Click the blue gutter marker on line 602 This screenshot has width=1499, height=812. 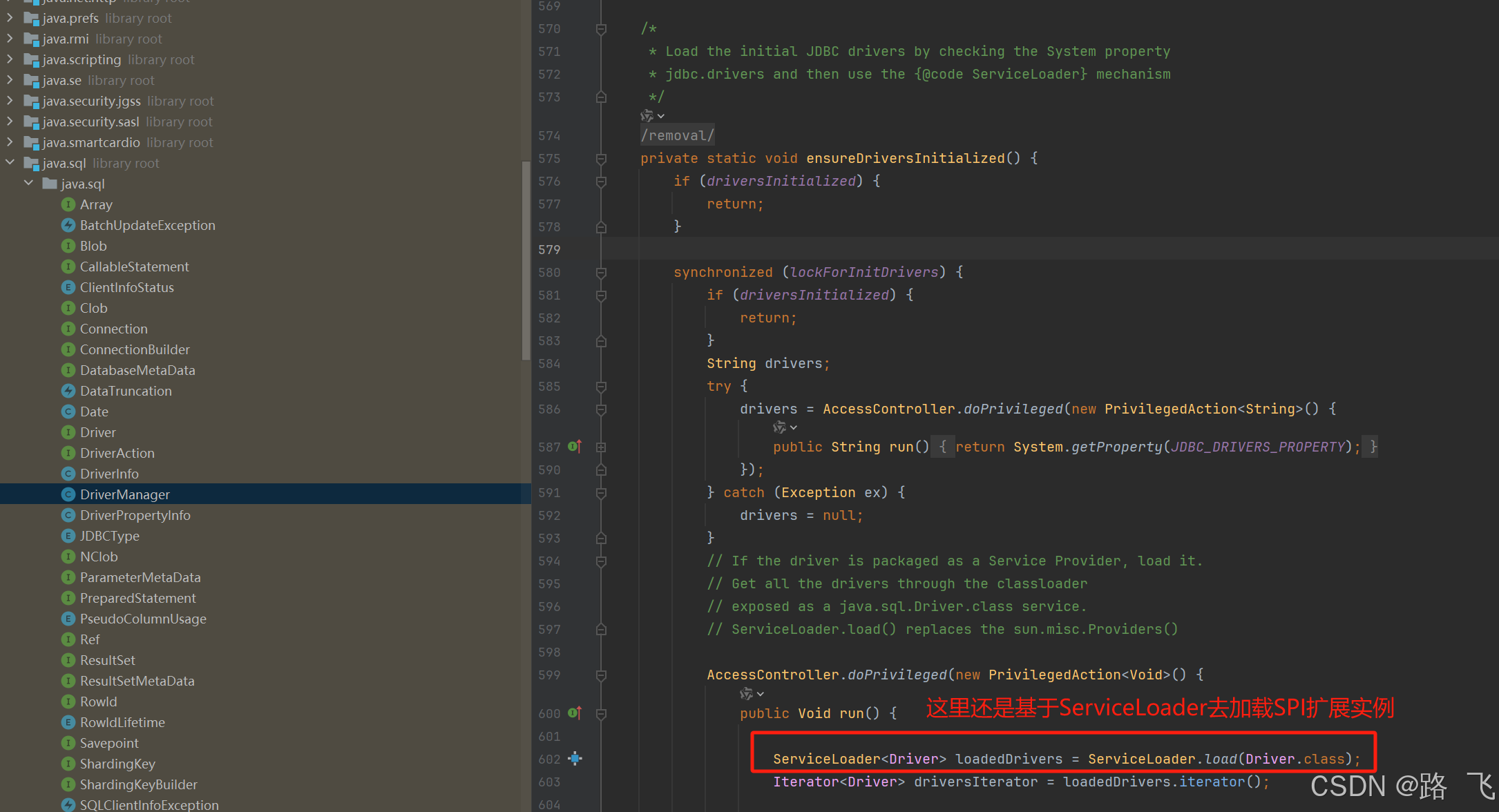click(575, 758)
